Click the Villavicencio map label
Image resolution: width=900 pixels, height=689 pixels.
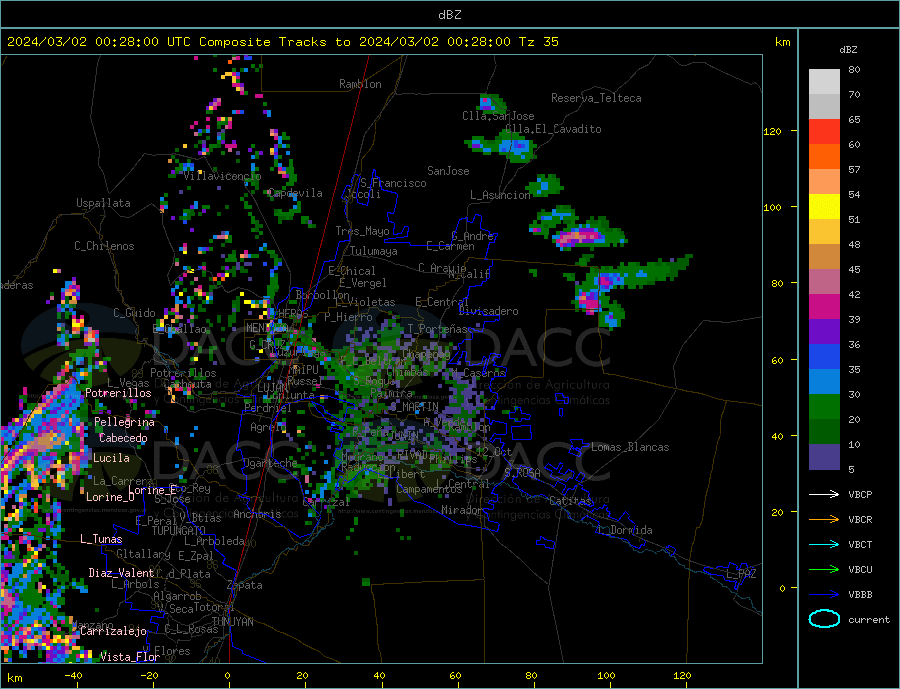tap(222, 176)
